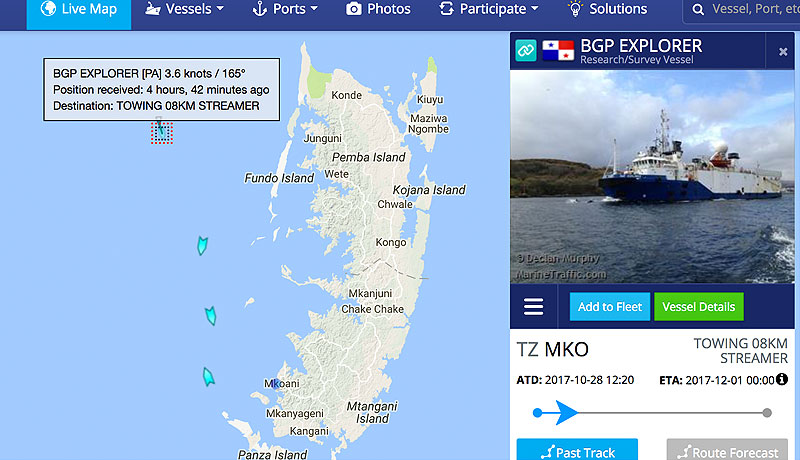Expand the Vessels dropdown menu

[184, 9]
